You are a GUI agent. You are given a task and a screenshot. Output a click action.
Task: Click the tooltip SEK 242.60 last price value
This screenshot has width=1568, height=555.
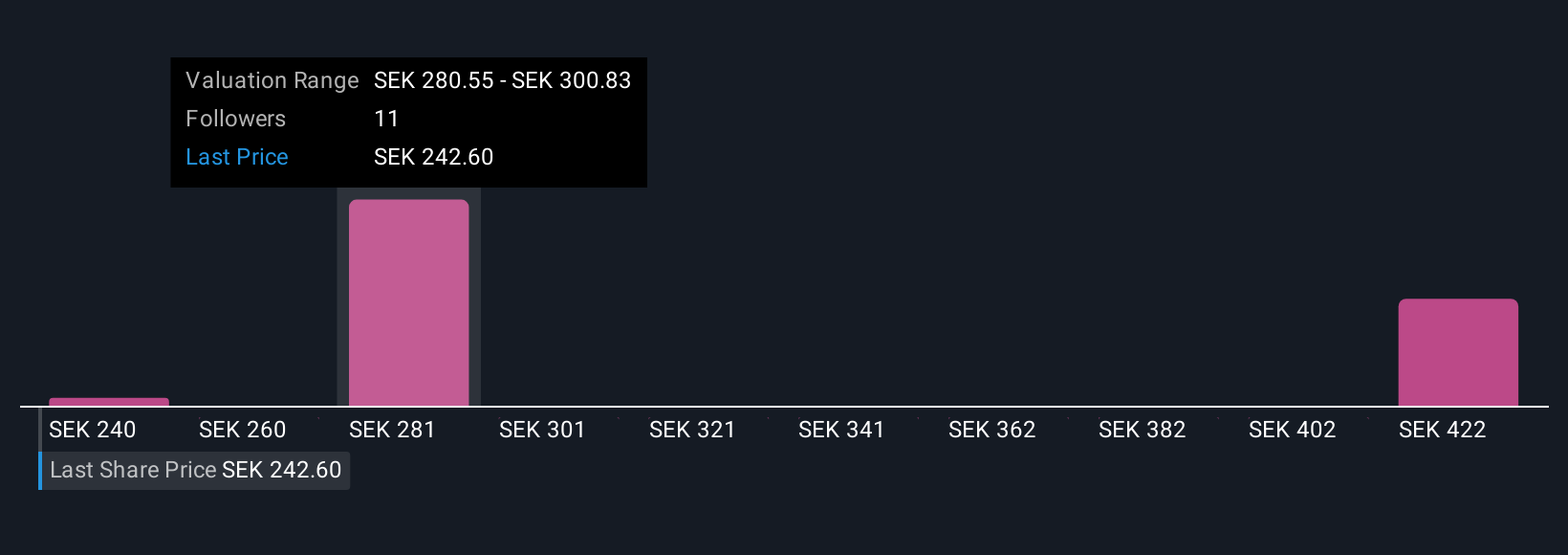click(434, 157)
